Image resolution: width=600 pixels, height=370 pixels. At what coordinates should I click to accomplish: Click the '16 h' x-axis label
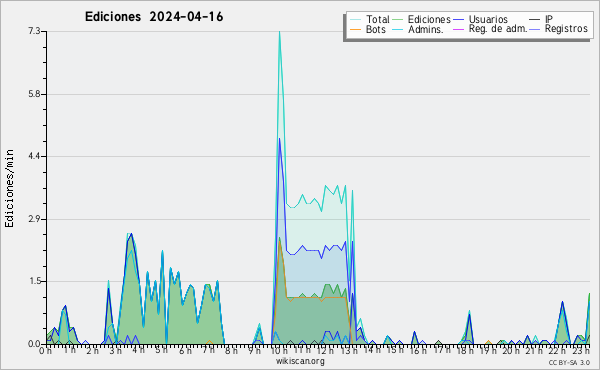coord(418,351)
